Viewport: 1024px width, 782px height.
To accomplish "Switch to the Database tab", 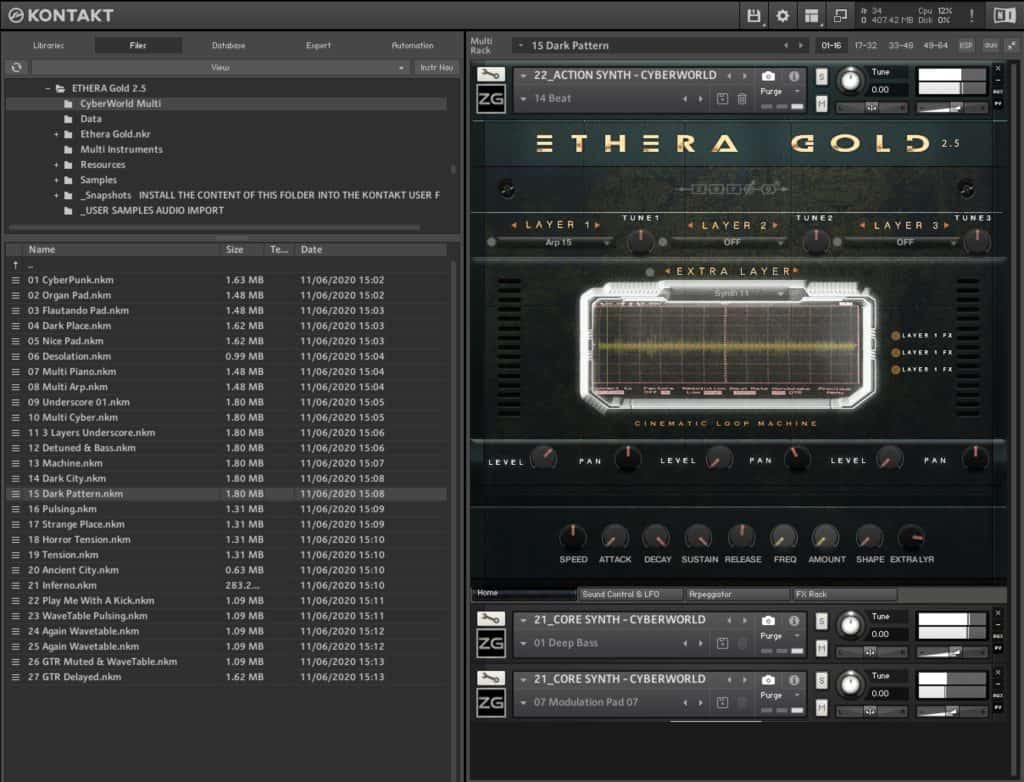I will pos(229,45).
